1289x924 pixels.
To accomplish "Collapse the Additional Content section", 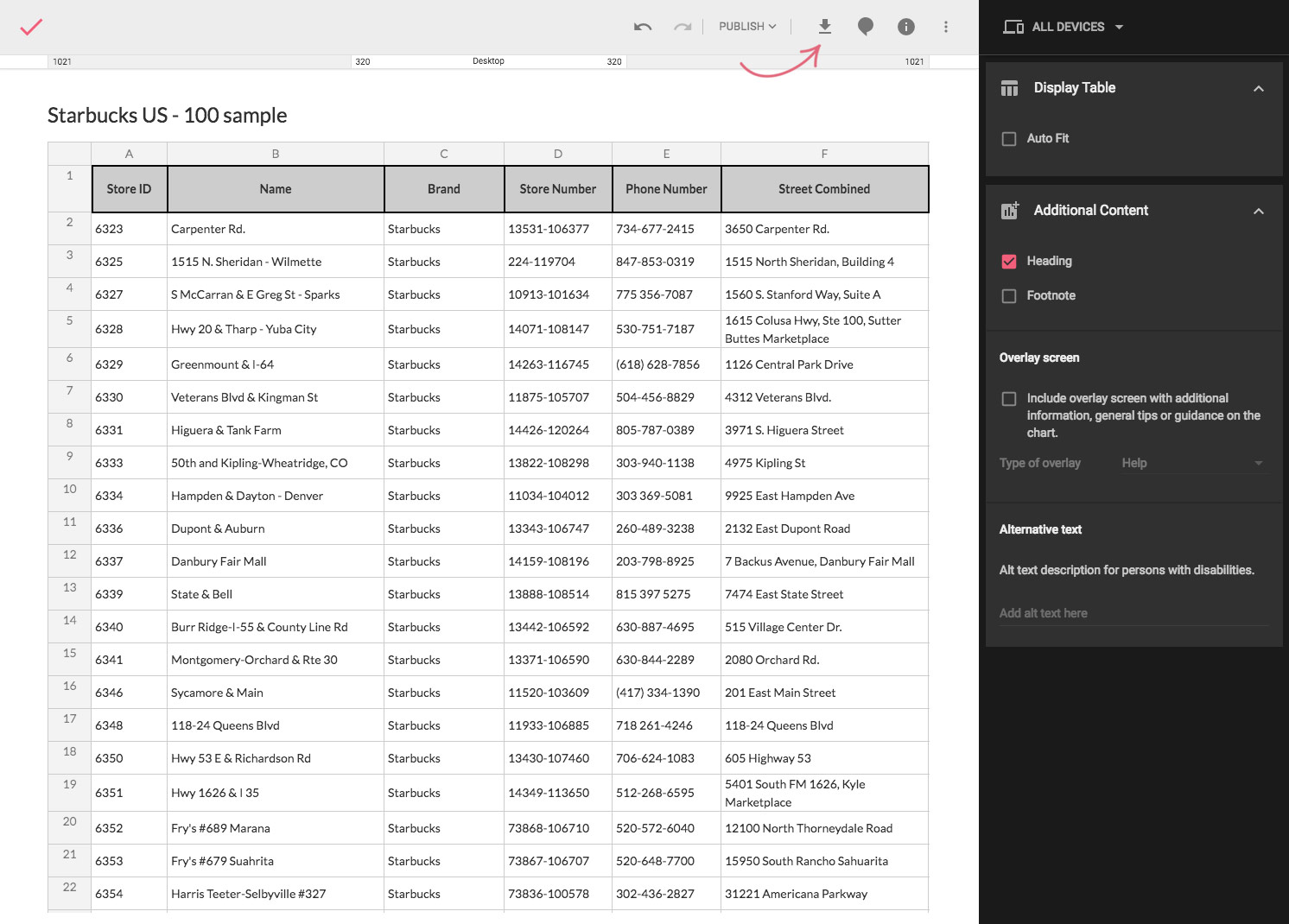I will click(x=1258, y=211).
